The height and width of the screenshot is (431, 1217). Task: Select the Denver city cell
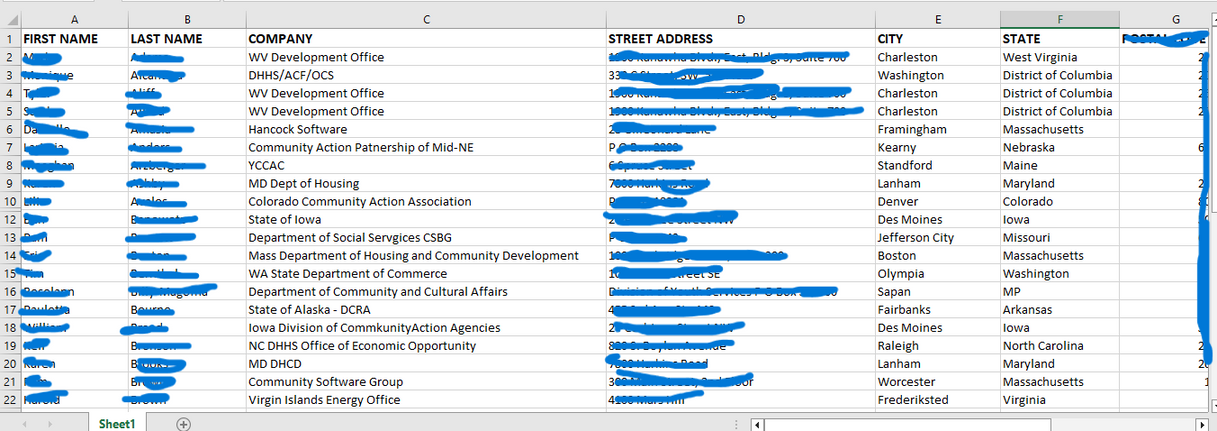pos(937,201)
